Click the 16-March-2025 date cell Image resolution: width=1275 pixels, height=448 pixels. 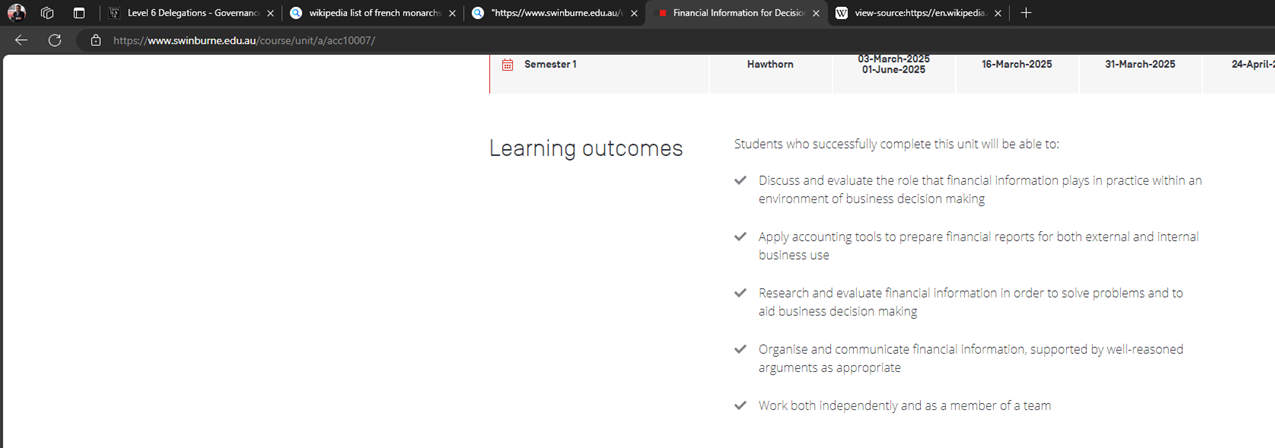(1016, 65)
